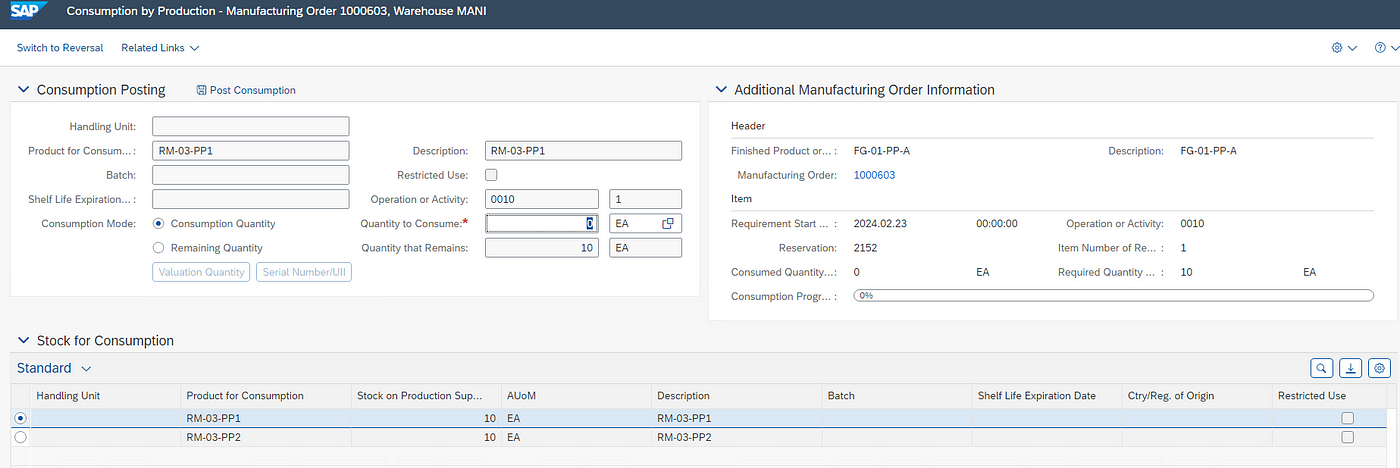Click the Handling Unit input field
Screen dimensions: 1400x468
pyautogui.click(x=251, y=126)
